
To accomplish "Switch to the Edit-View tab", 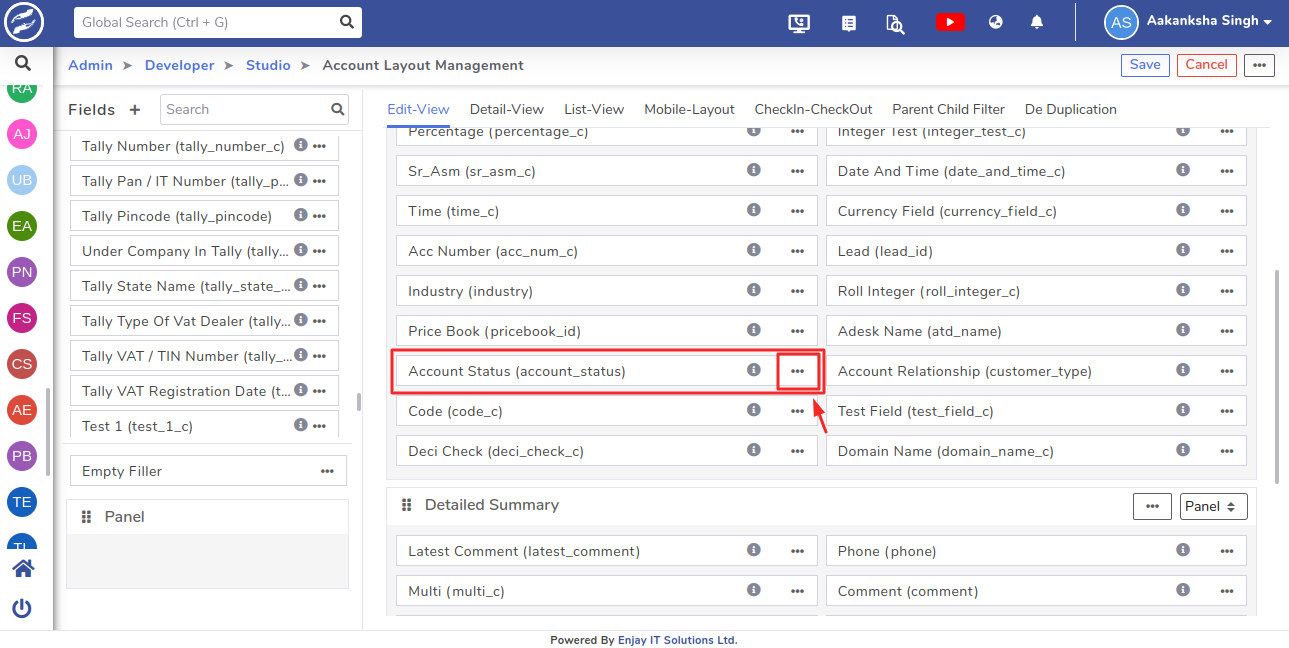I will [418, 109].
